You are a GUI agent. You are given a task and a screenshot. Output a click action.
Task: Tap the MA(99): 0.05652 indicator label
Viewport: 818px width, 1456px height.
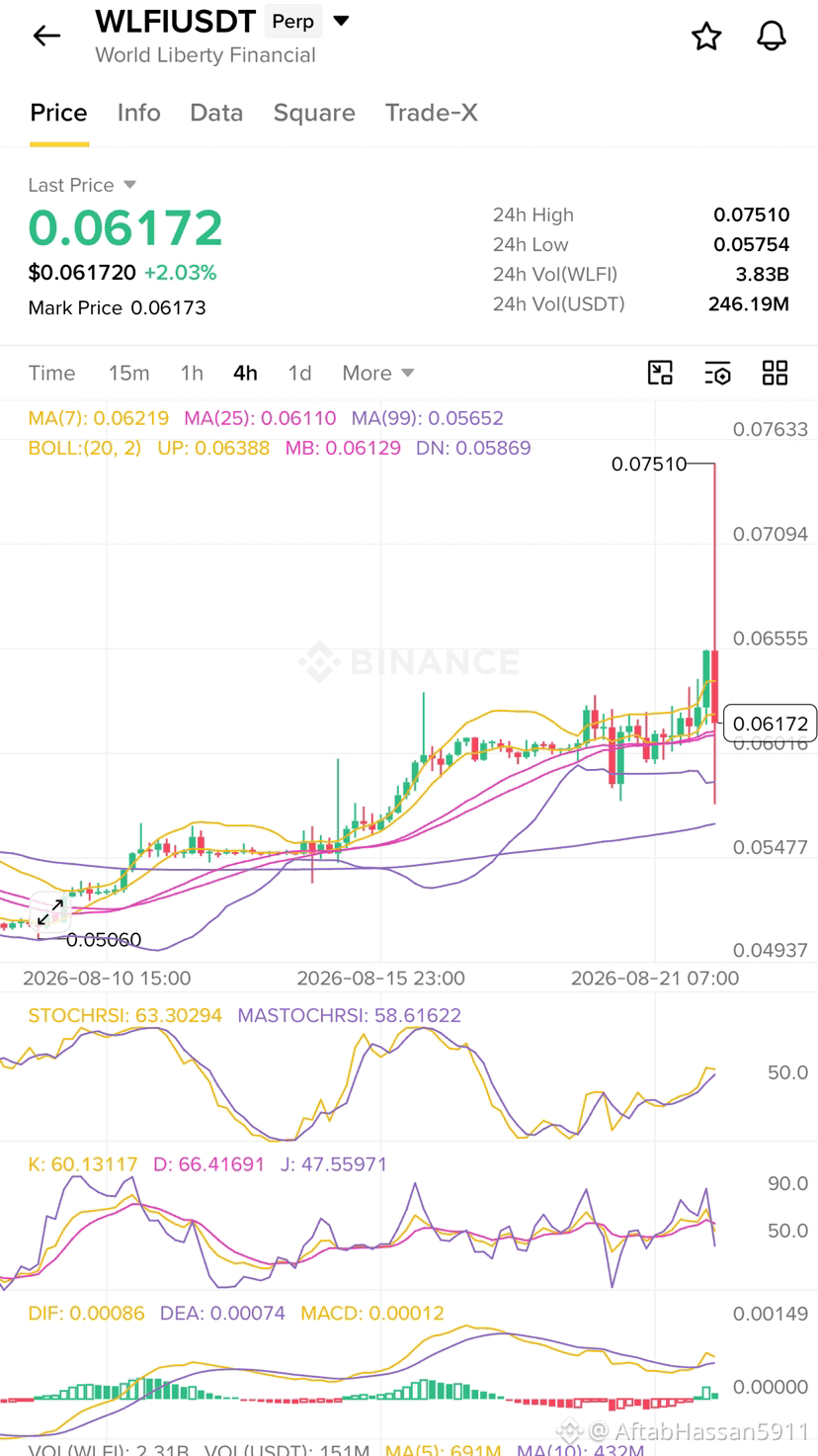pos(428,418)
